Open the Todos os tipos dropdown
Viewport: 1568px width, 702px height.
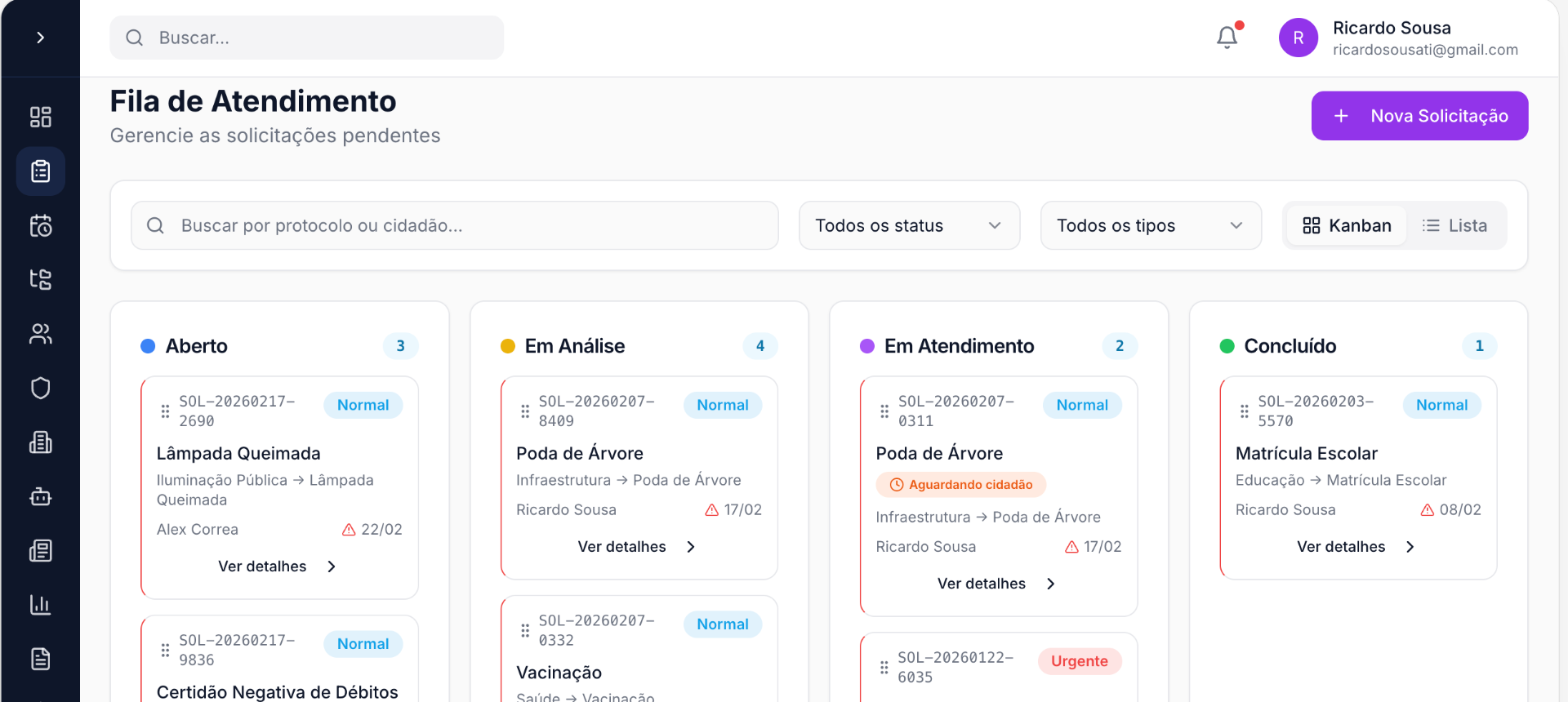point(1151,225)
